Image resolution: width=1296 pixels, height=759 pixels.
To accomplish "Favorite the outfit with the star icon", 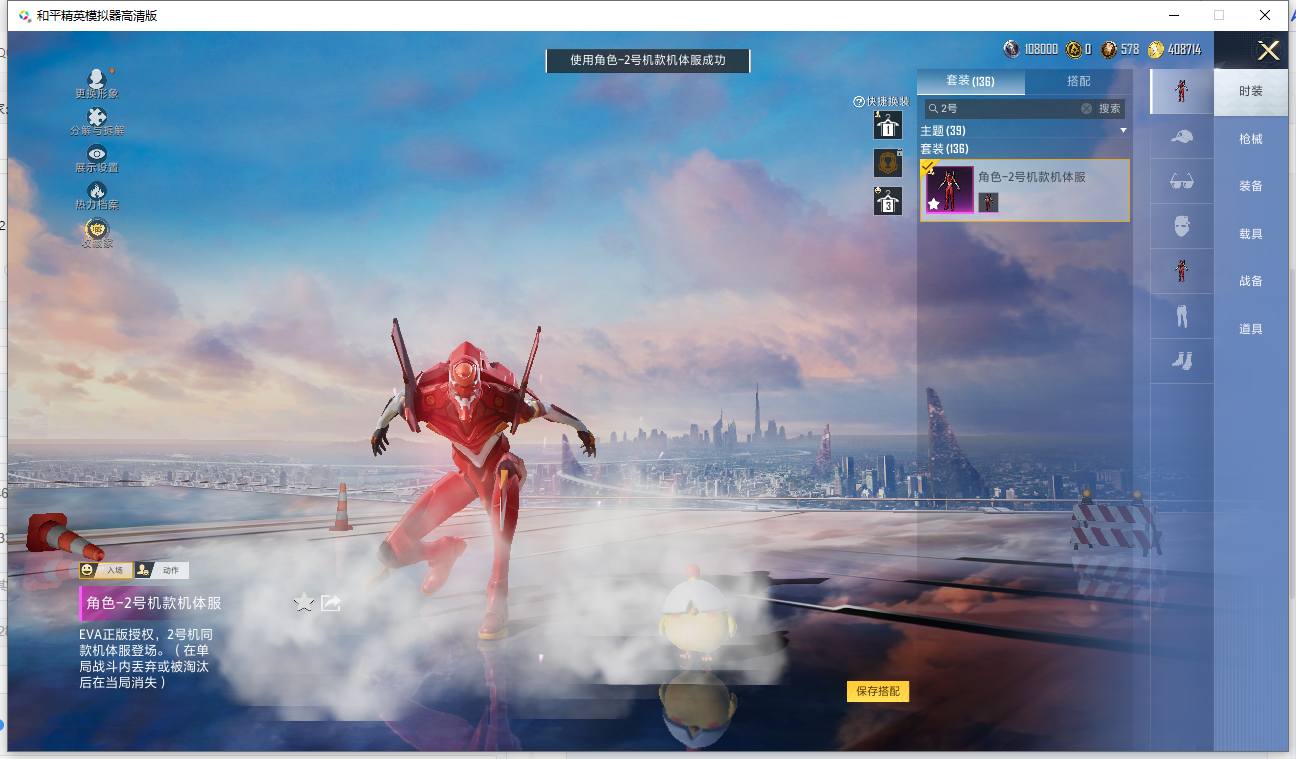I will point(304,602).
